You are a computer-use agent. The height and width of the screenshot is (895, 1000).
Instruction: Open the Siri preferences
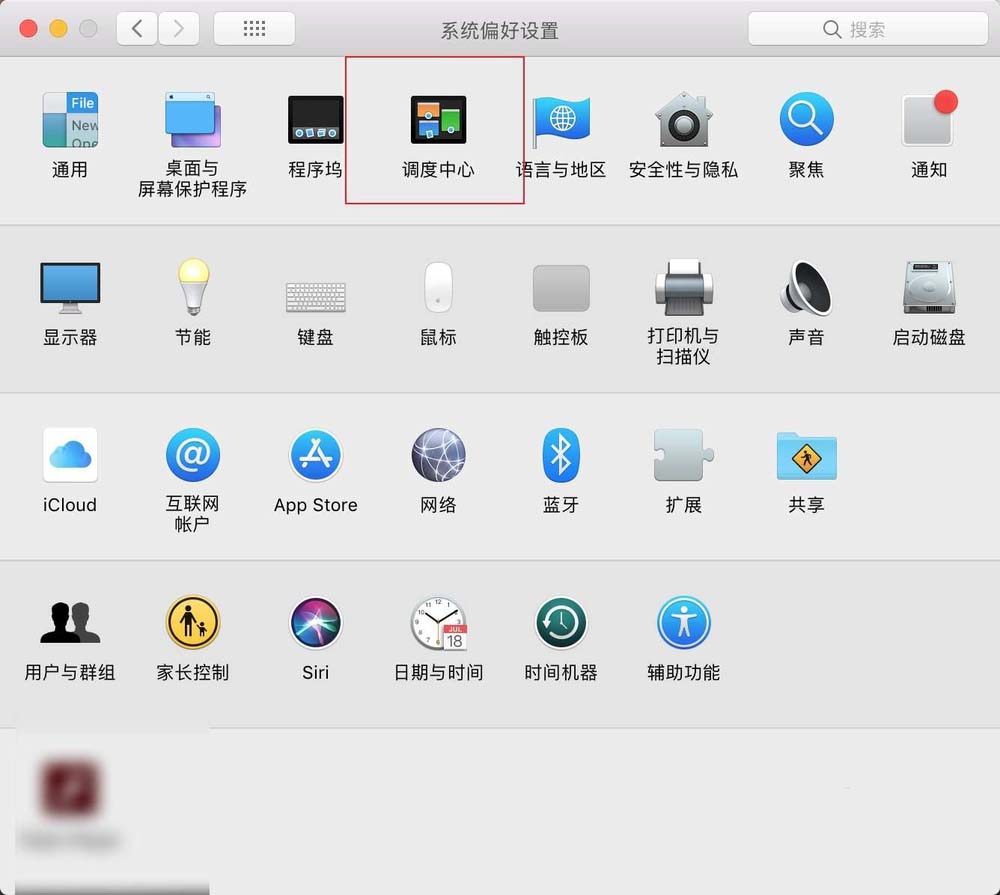[x=316, y=622]
